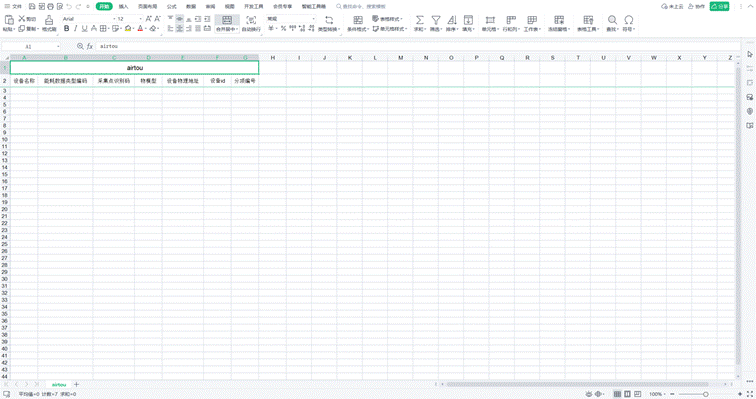Click the Paste clipboard icon
Screen dimensions: 756x399
click(x=9, y=20)
